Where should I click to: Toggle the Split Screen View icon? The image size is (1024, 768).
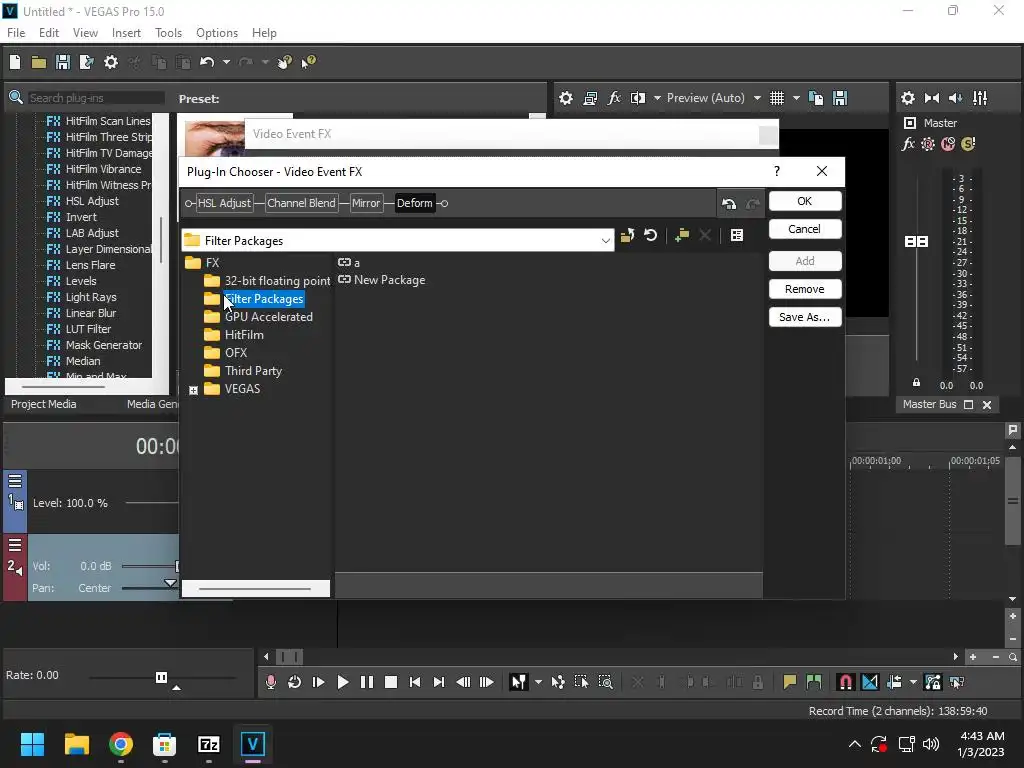tap(638, 98)
